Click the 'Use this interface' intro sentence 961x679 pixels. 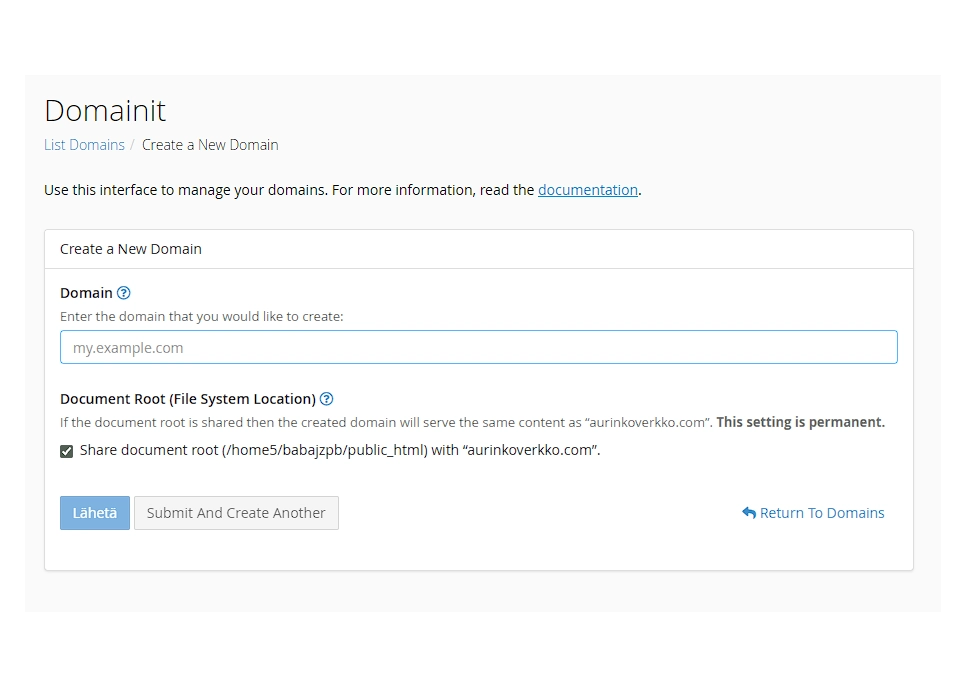coord(288,190)
